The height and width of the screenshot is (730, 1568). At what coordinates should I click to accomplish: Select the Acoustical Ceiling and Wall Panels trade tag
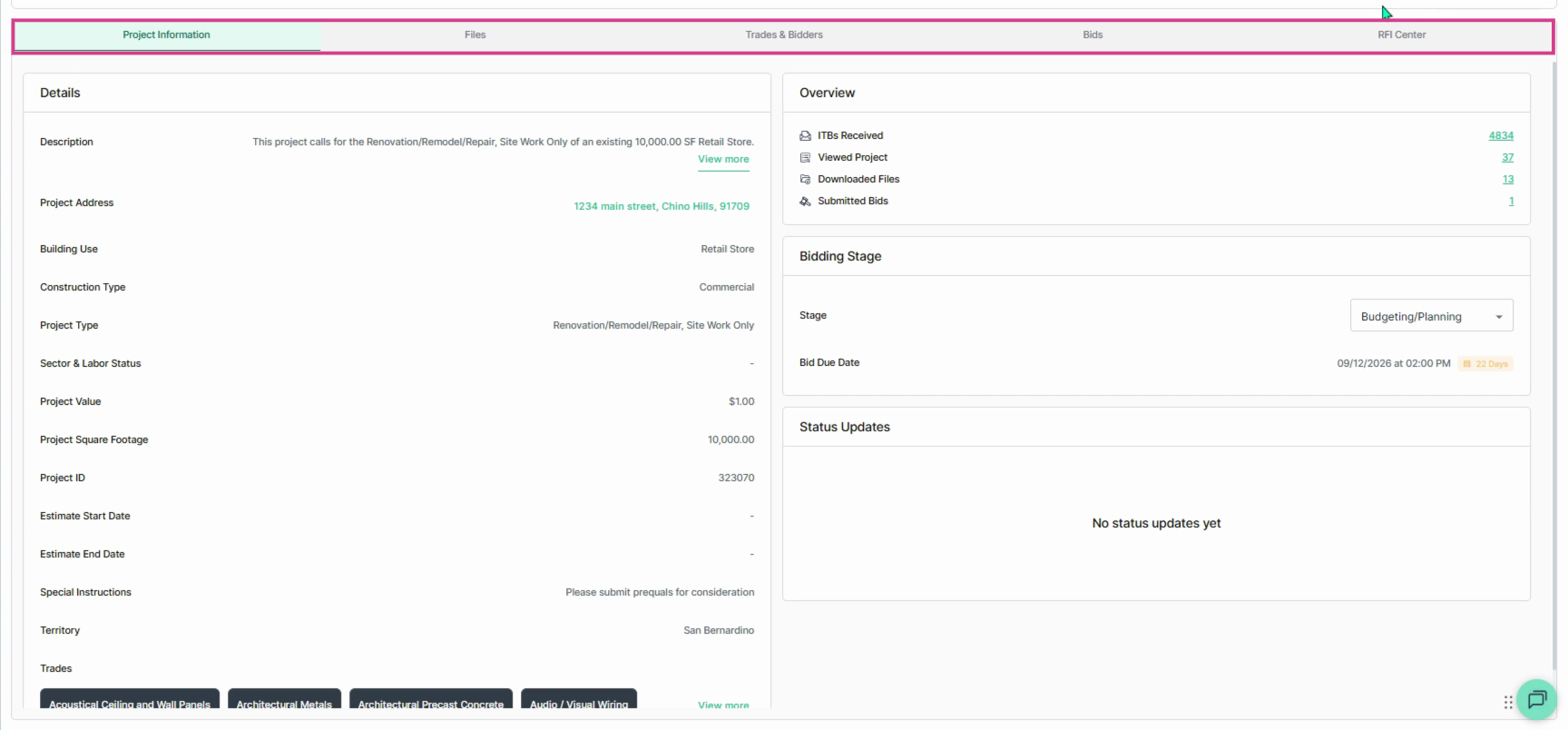(130, 699)
